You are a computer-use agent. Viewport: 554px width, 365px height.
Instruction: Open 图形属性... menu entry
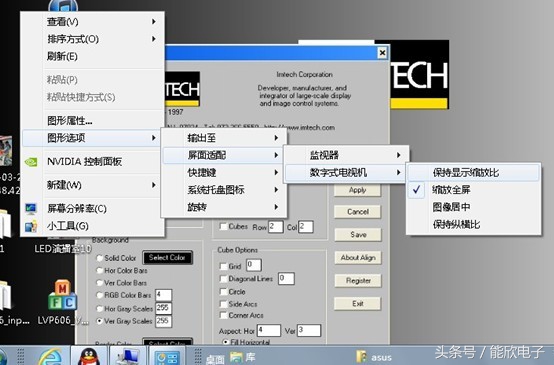(x=93, y=121)
